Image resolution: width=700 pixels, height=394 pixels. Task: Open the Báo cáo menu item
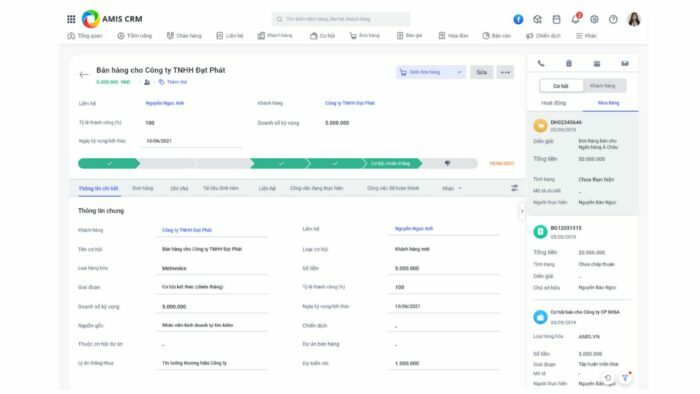(x=496, y=36)
